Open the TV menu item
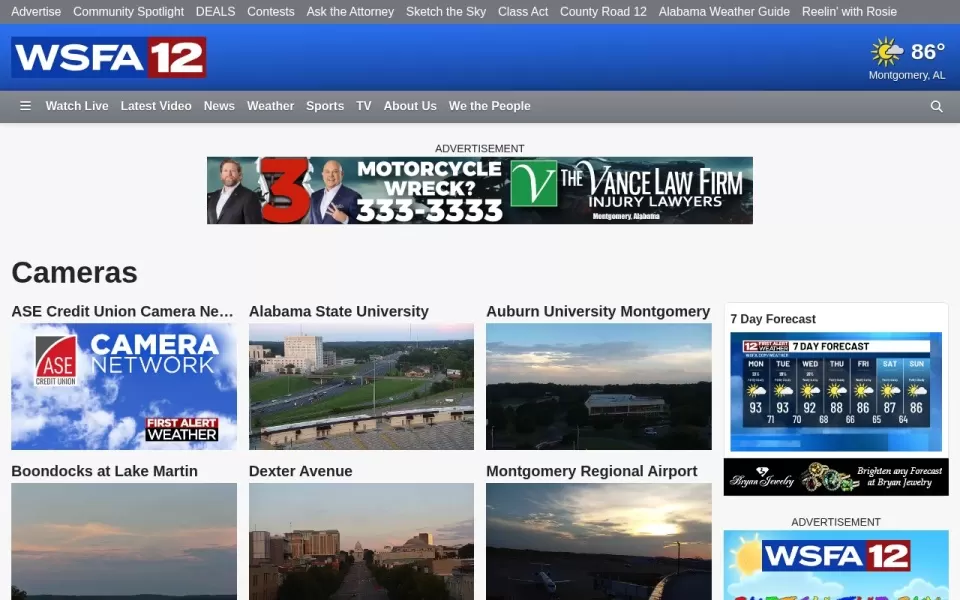The width and height of the screenshot is (960, 600). click(364, 106)
